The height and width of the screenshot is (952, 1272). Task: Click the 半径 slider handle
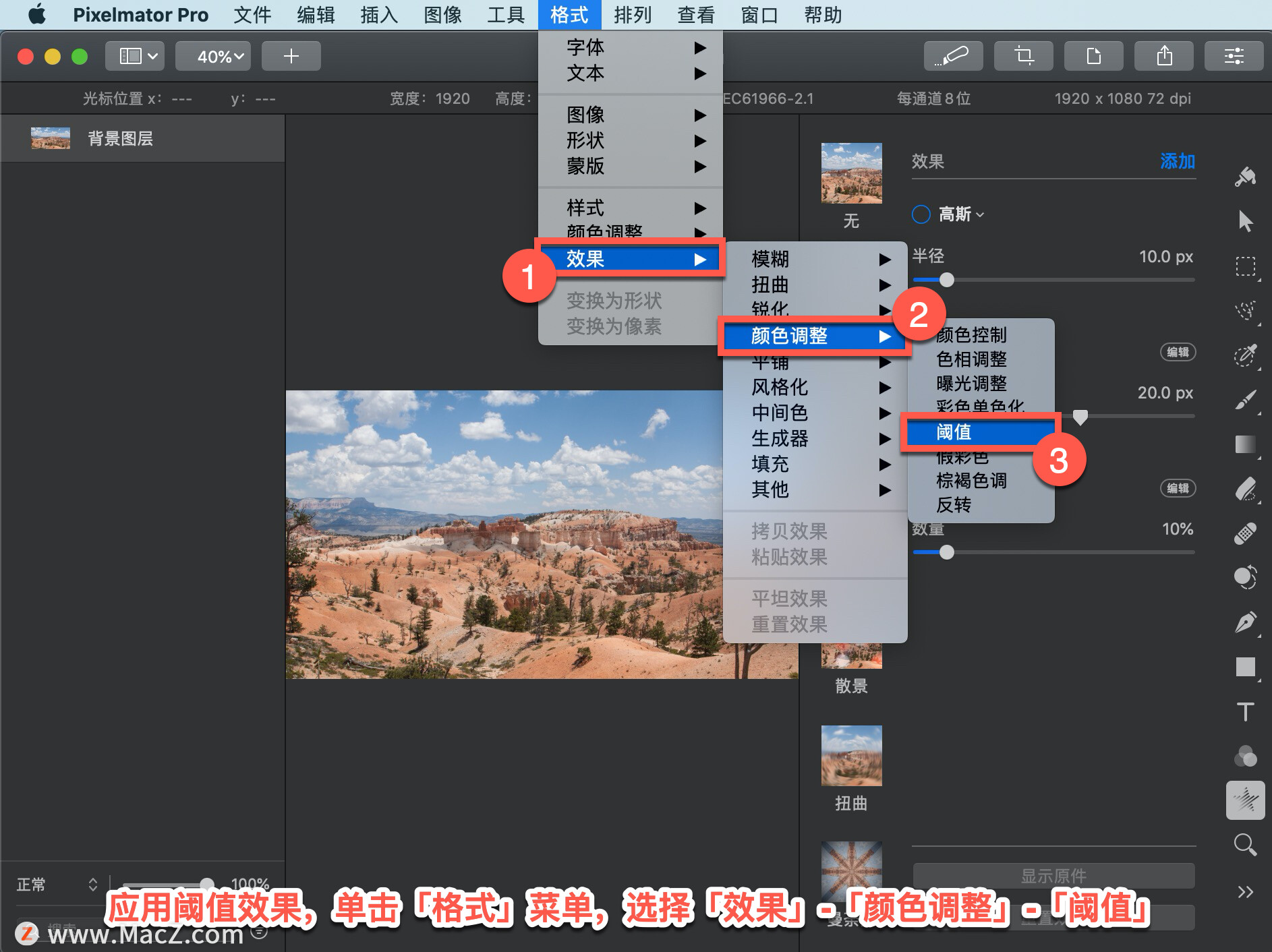(x=947, y=280)
